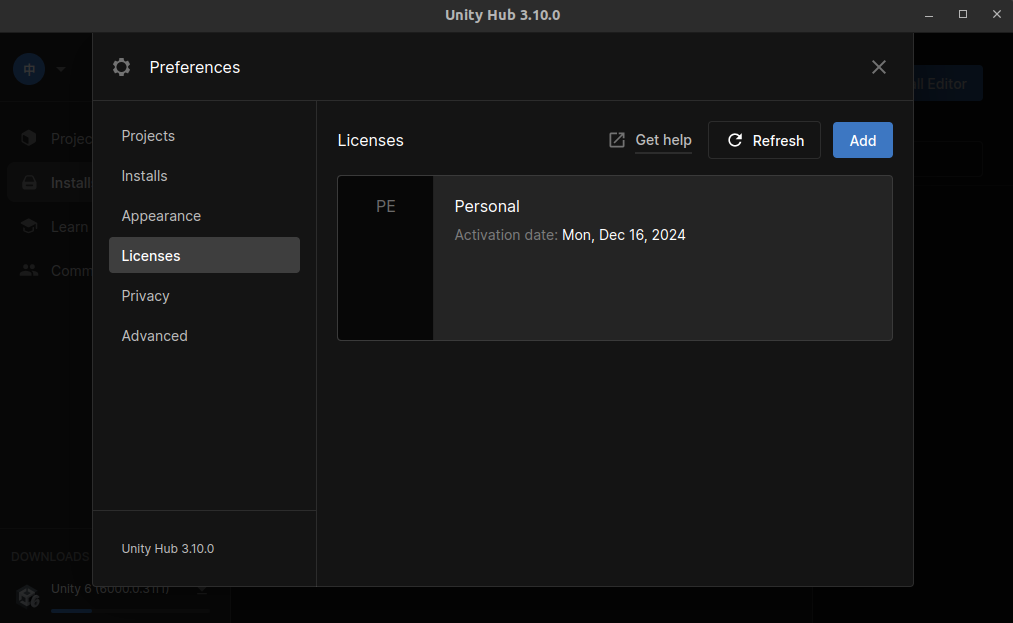Click the circular arrow Refresh icon
The width and height of the screenshot is (1013, 623).
pyautogui.click(x=735, y=140)
